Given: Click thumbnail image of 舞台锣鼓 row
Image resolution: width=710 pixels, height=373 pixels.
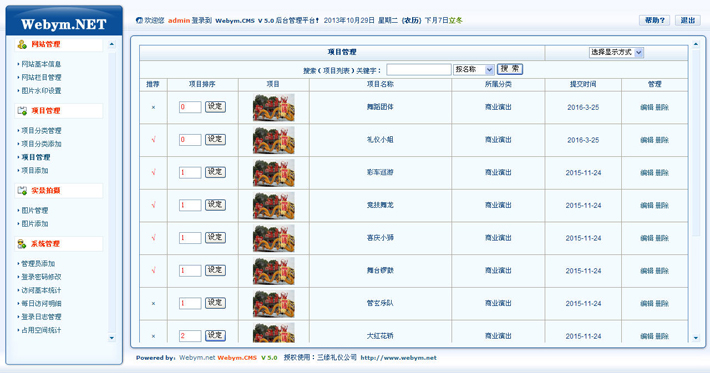Looking at the screenshot, I should tap(273, 271).
